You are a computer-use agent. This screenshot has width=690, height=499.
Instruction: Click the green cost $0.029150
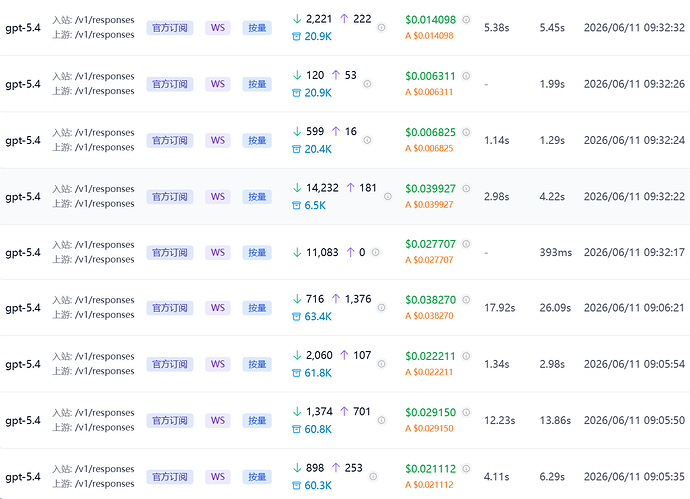pos(430,412)
